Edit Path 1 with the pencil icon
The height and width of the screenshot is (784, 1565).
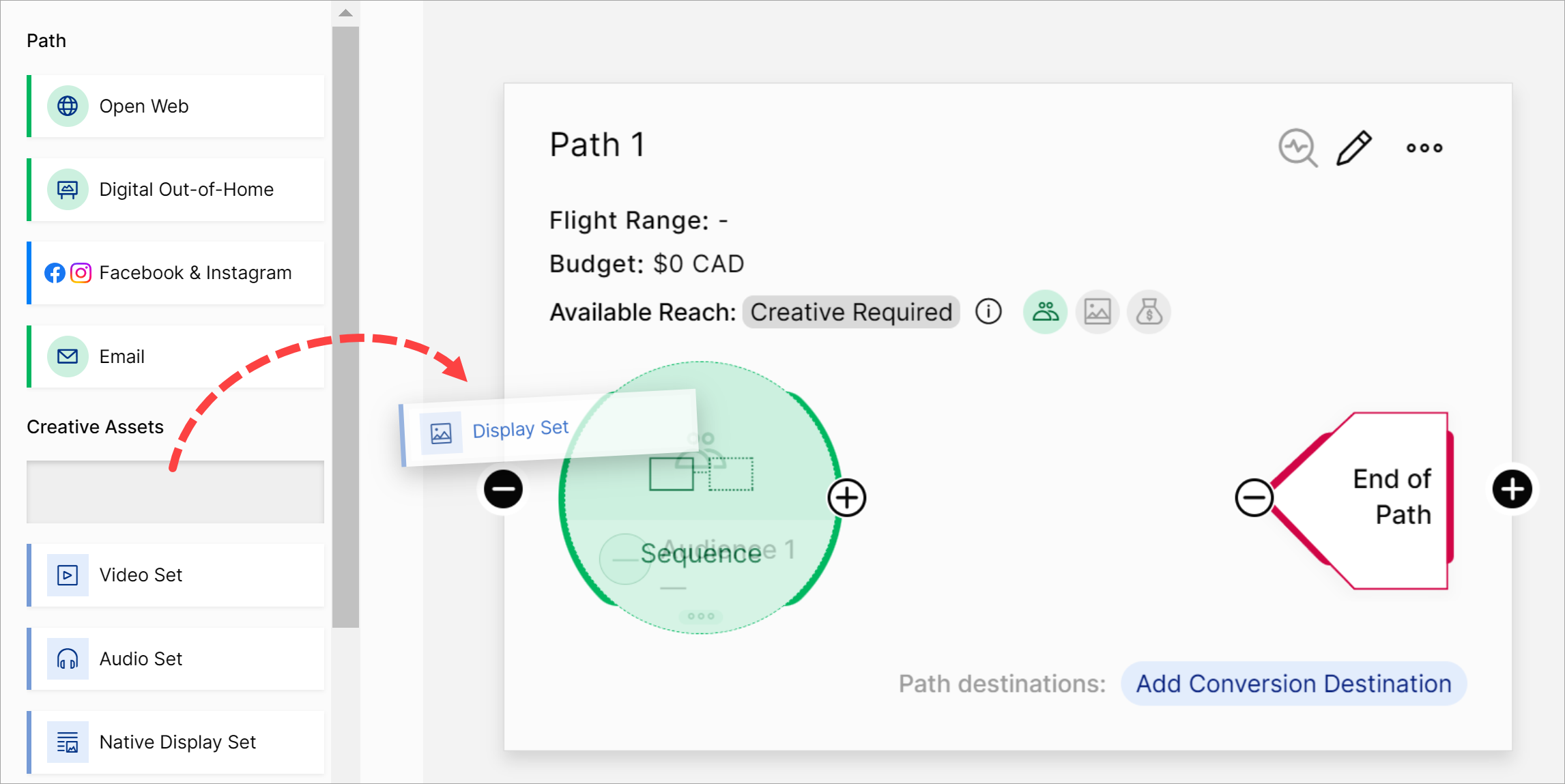click(1353, 147)
